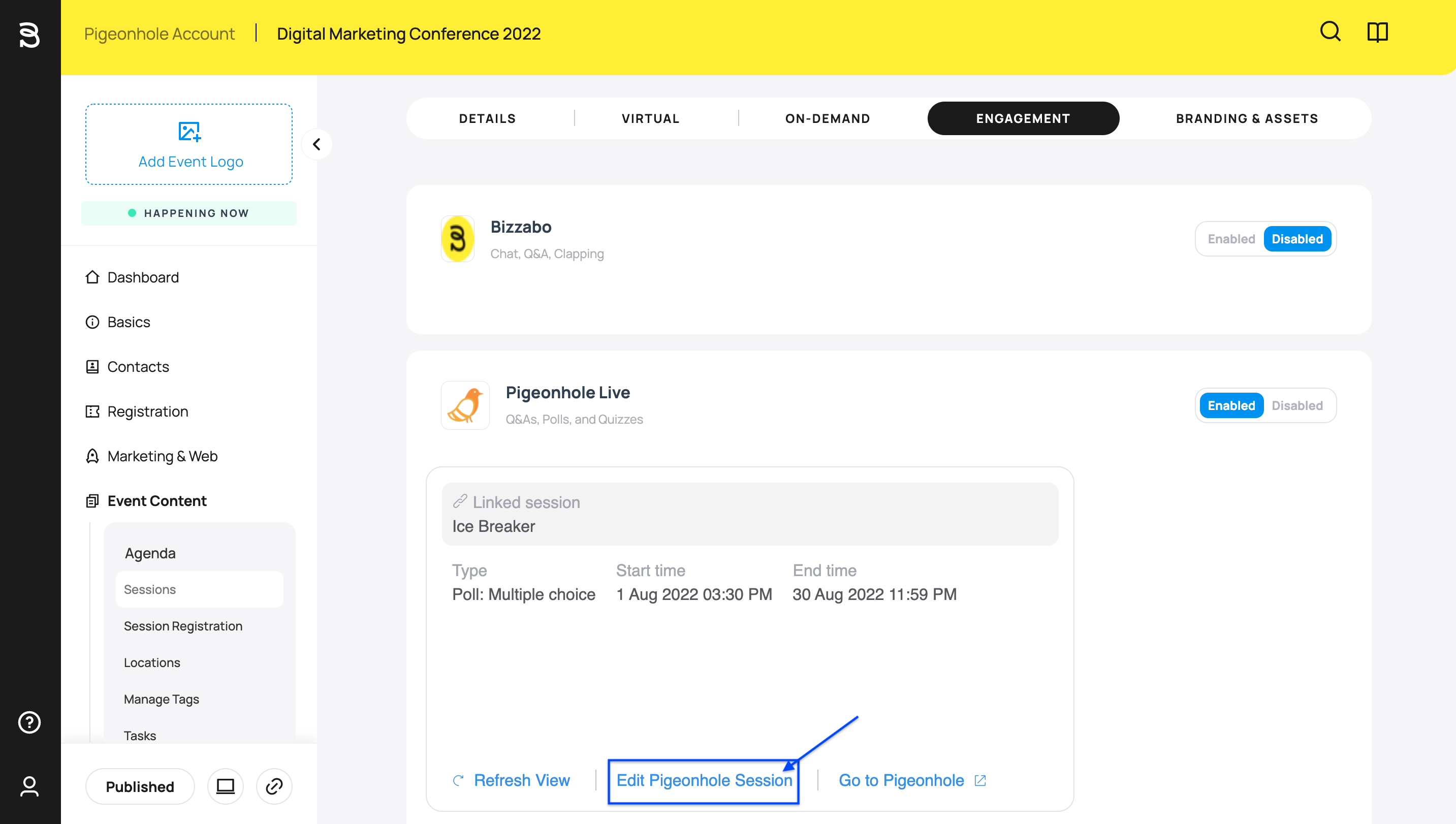Switch to the Virtual tab
The width and height of the screenshot is (1456, 824).
point(650,118)
